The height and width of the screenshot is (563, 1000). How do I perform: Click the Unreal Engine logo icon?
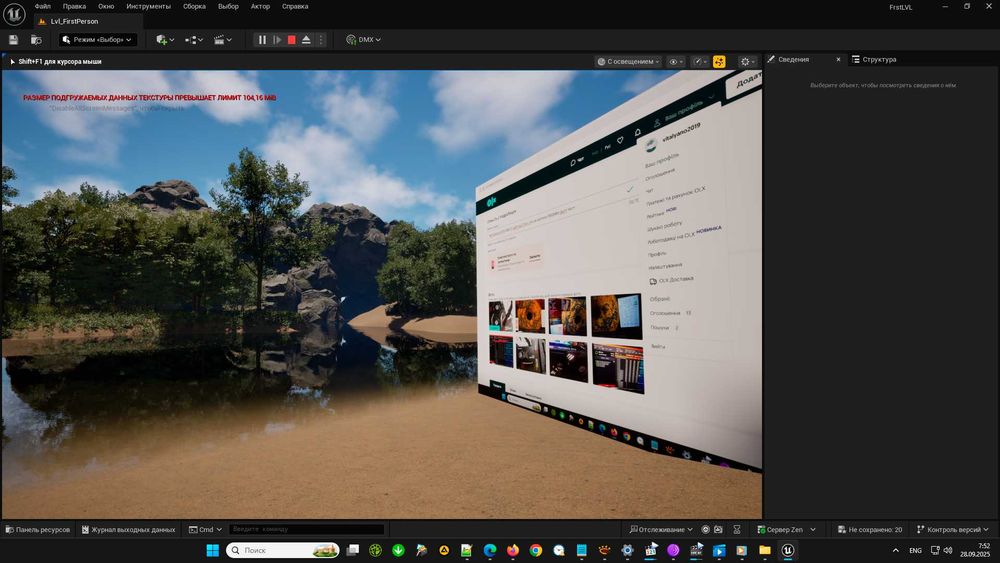pyautogui.click(x=14, y=13)
